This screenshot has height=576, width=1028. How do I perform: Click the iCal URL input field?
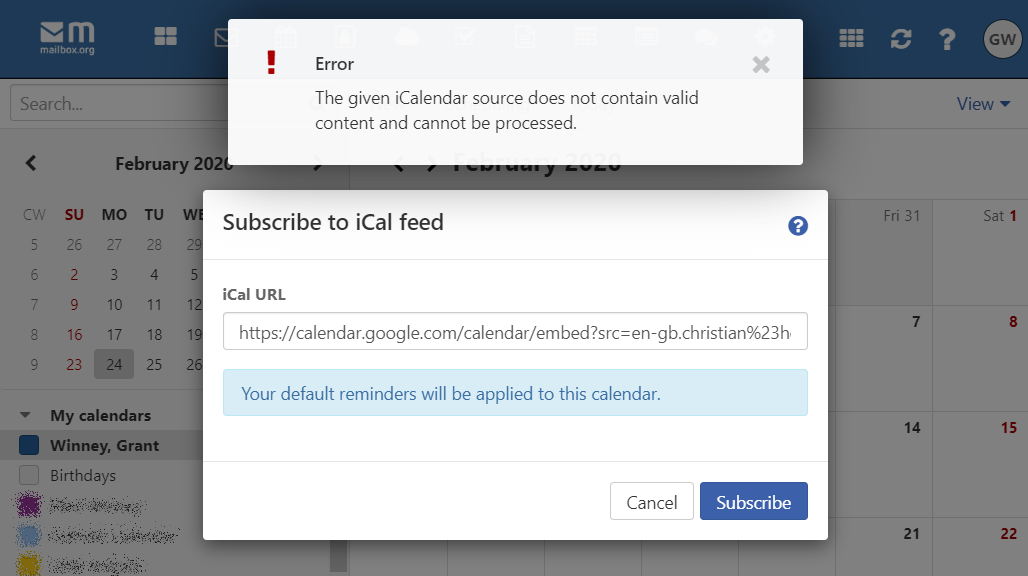pos(515,333)
